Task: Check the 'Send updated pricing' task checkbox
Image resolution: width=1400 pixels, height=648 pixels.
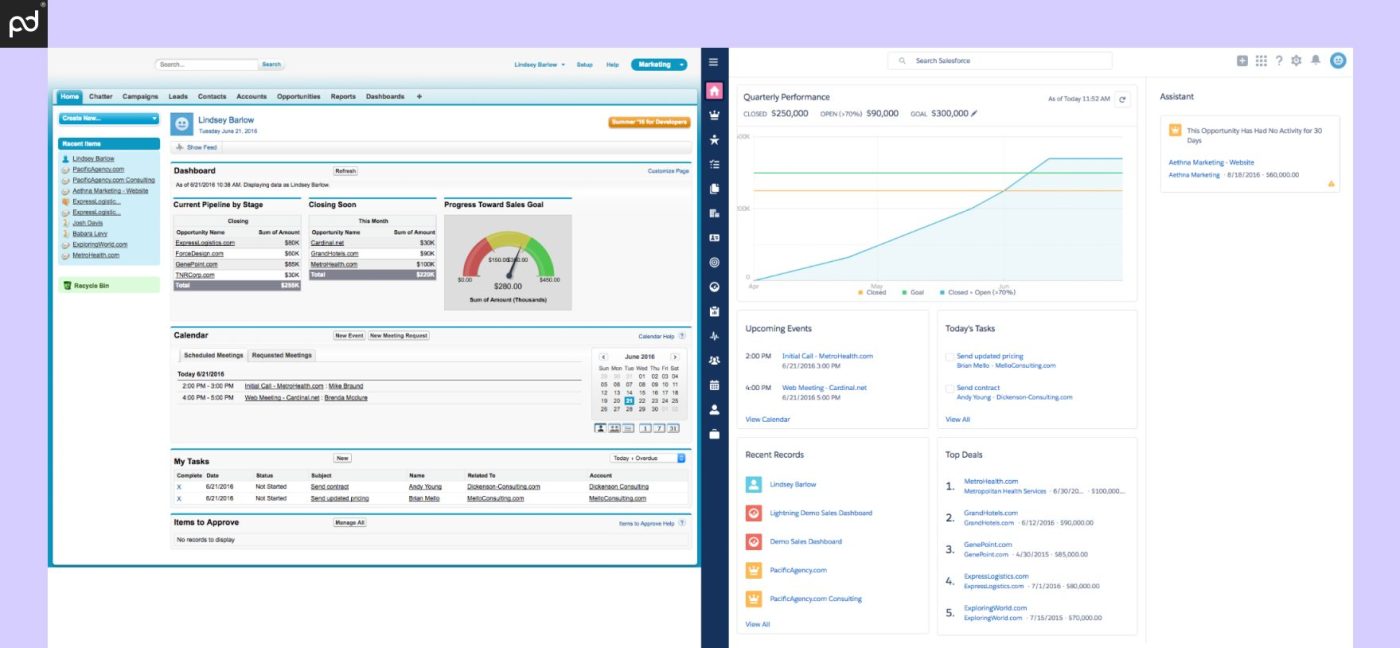Action: coord(949,356)
